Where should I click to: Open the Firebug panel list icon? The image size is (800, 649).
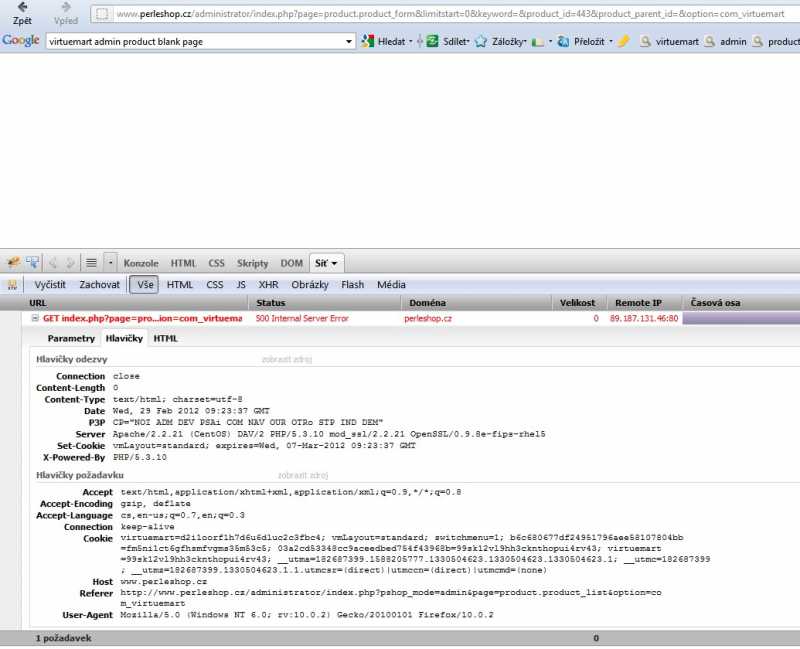click(91, 263)
